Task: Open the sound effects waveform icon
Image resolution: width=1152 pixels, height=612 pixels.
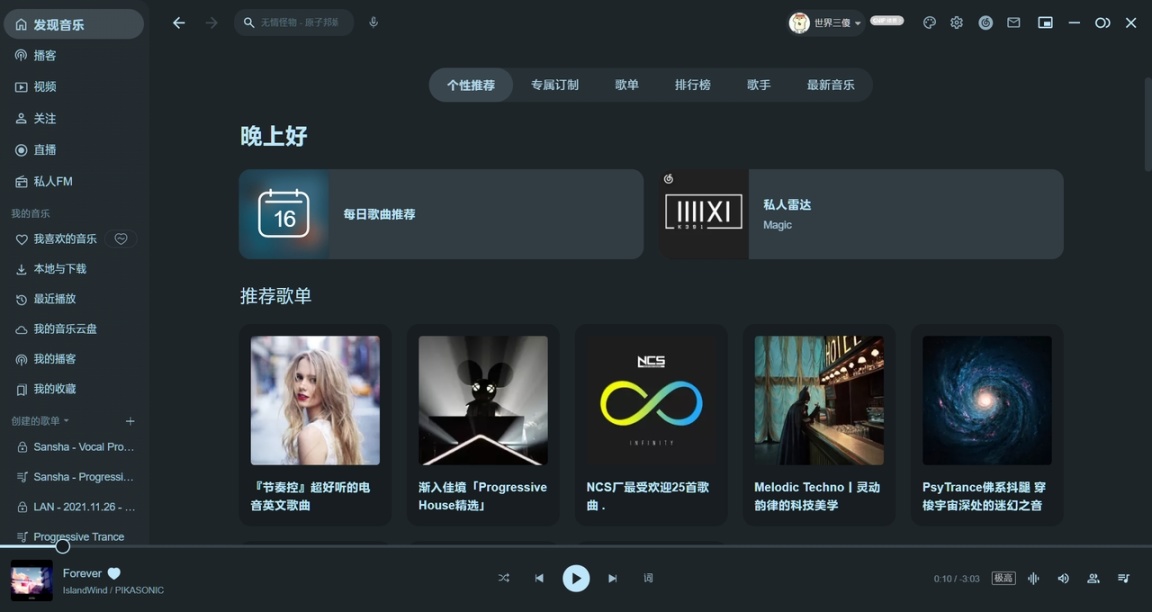Action: [1033, 578]
